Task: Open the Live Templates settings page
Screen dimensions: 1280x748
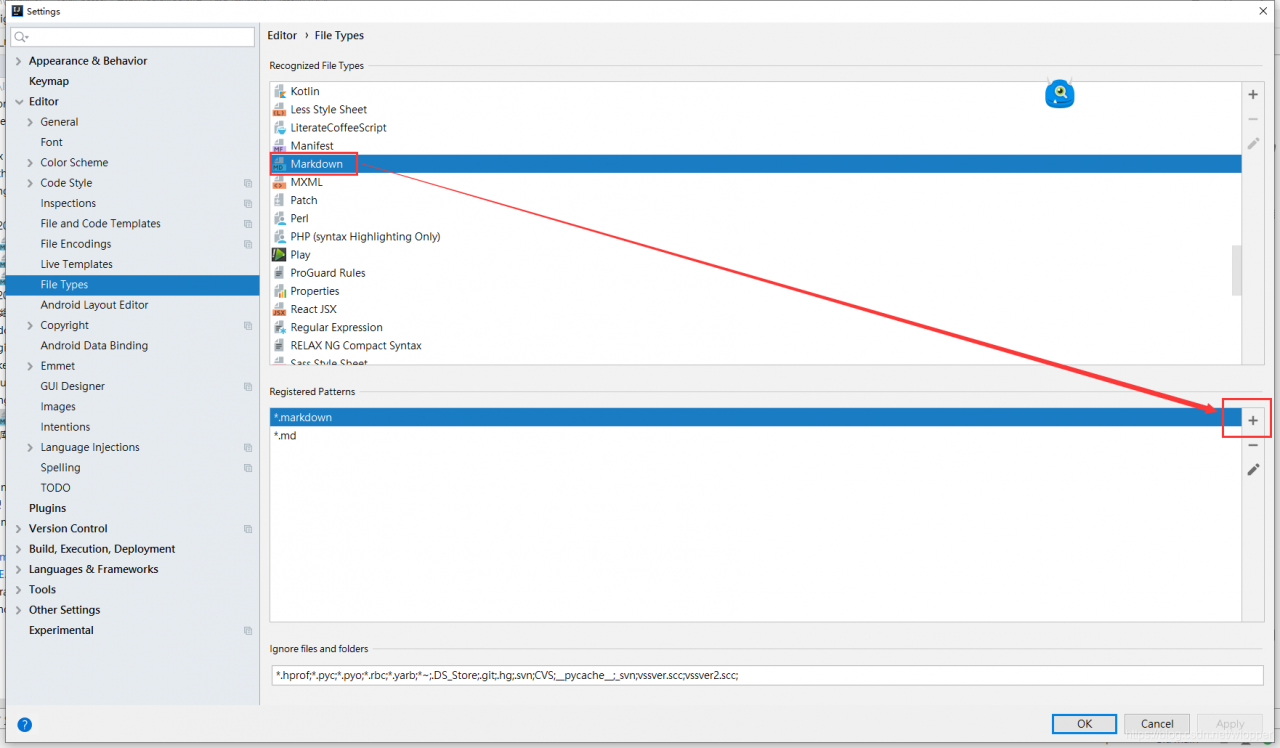Action: pos(76,264)
